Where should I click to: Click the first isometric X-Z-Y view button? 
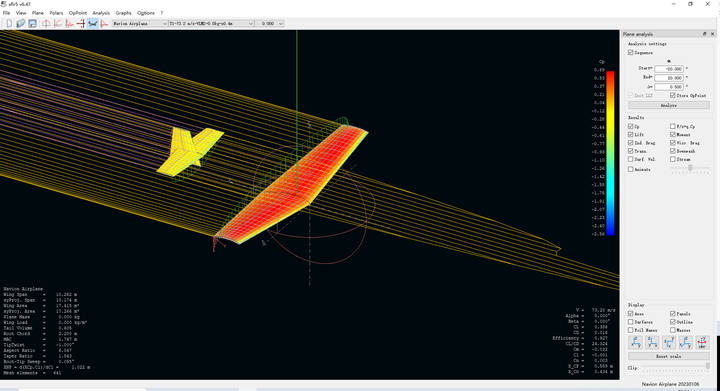(636, 342)
